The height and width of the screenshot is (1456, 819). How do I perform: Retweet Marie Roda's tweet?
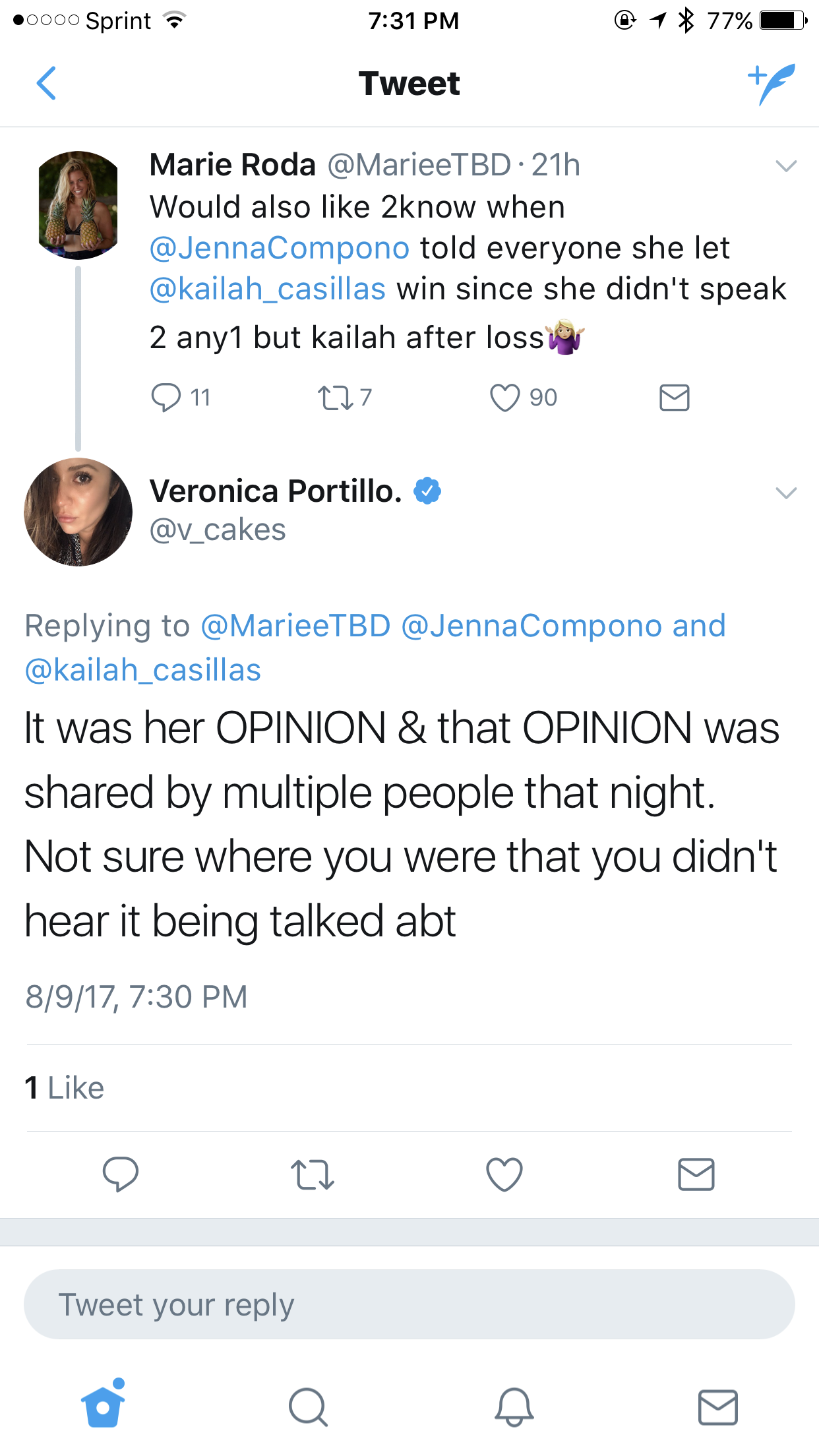tap(336, 398)
